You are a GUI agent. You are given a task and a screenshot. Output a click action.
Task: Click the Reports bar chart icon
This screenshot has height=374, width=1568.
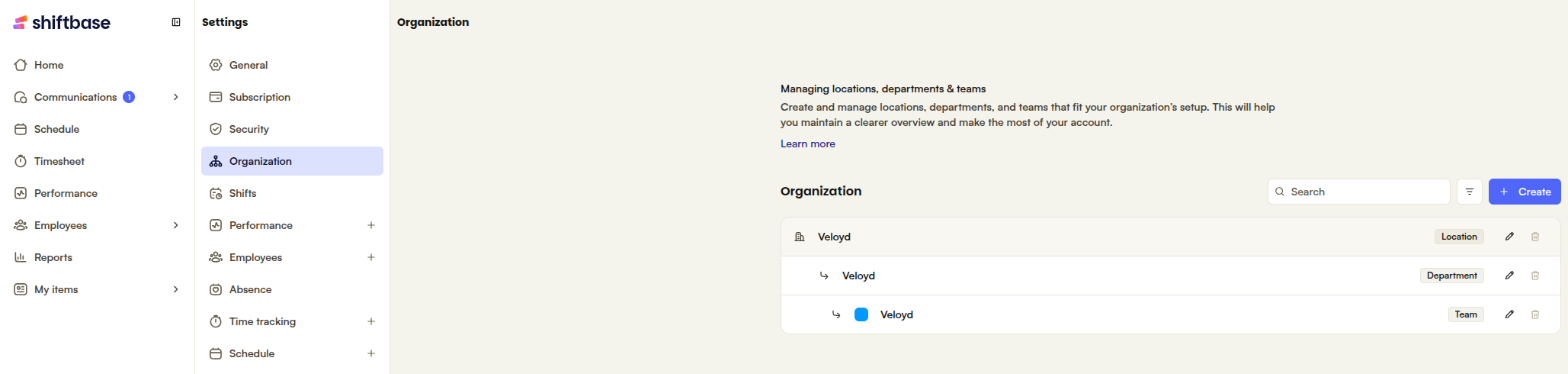[20, 257]
